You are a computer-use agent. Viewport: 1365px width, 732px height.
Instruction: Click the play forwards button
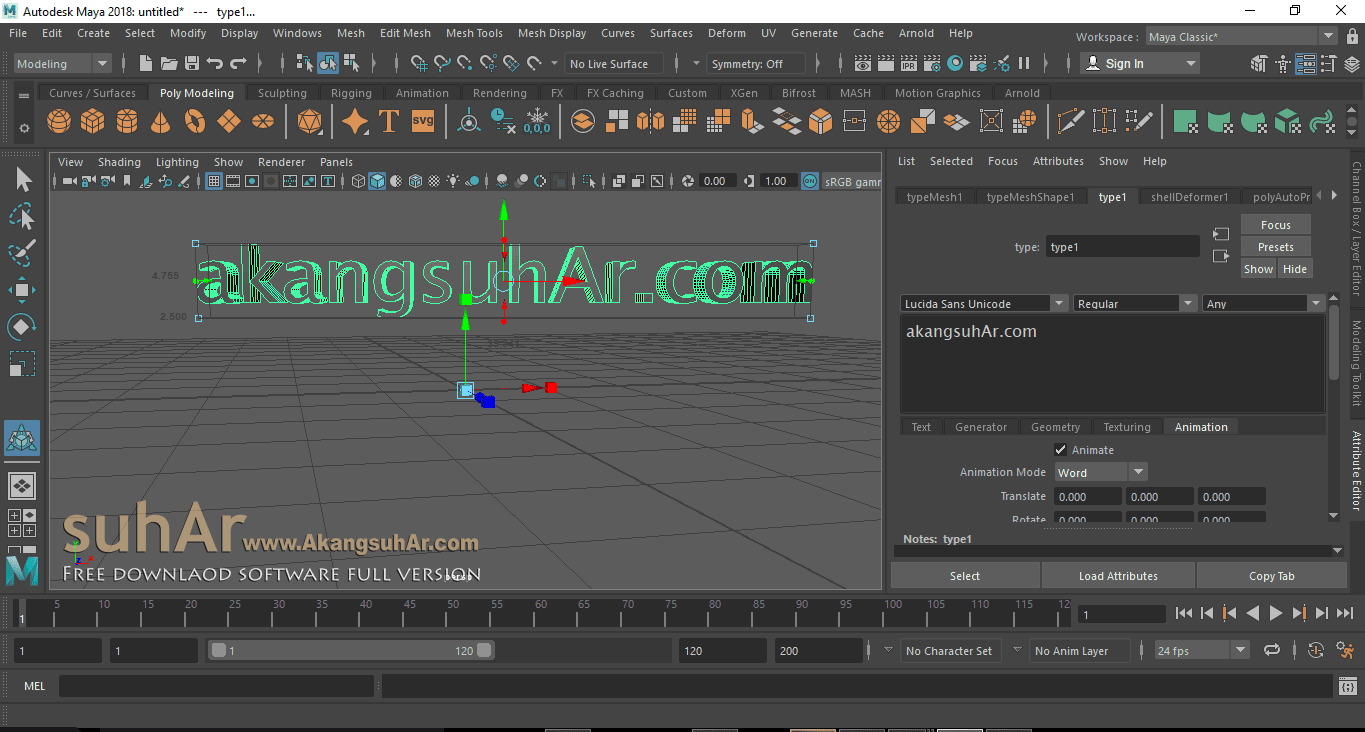pos(1276,613)
